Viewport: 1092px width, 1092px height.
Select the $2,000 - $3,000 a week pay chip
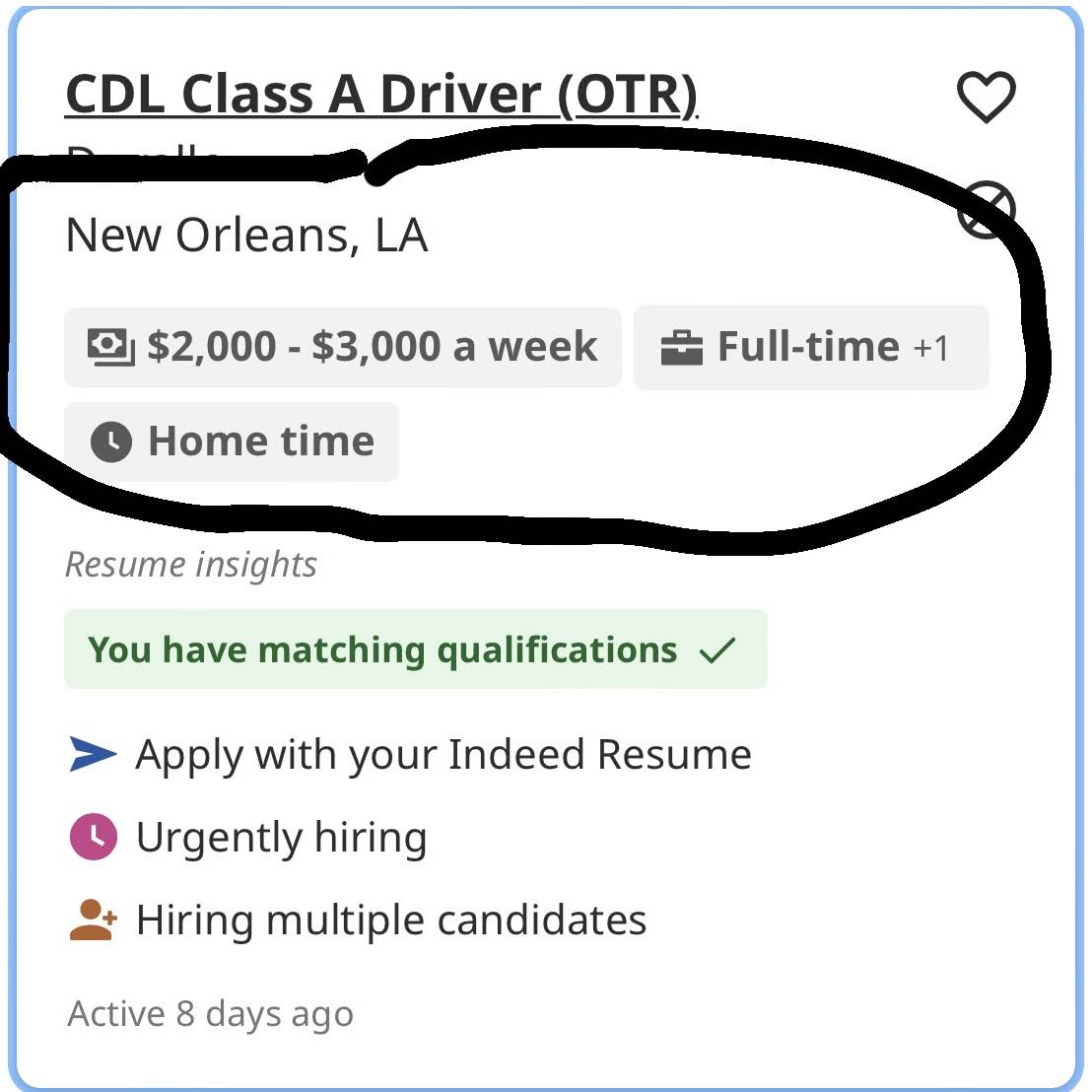(x=372, y=347)
